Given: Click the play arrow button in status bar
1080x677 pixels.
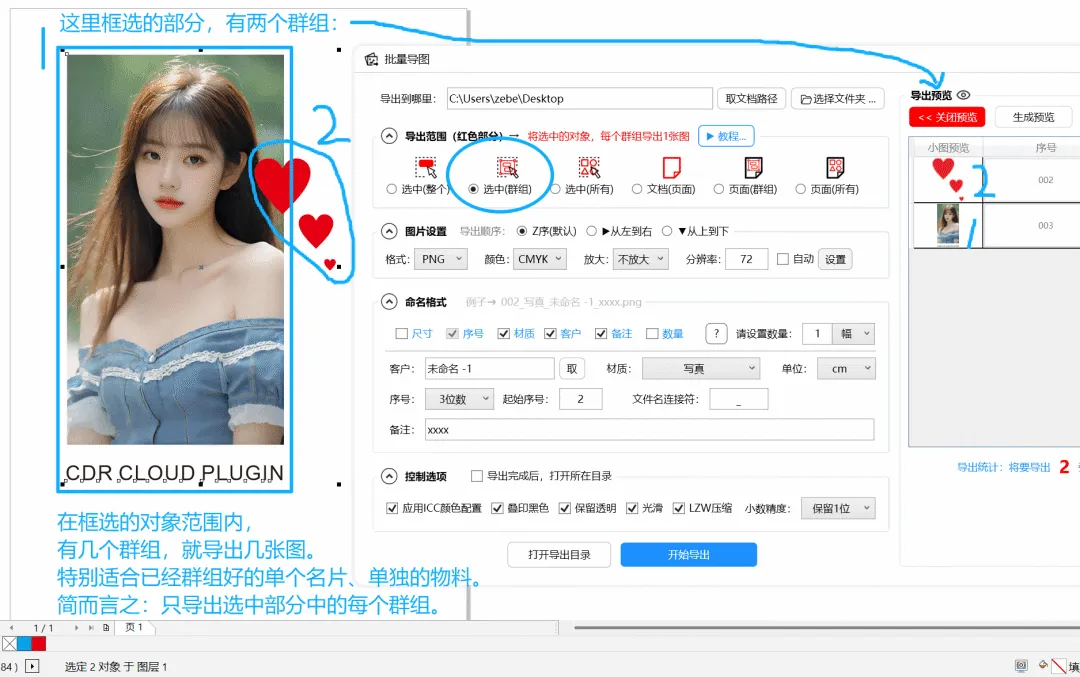Looking at the screenshot, I should point(32,666).
